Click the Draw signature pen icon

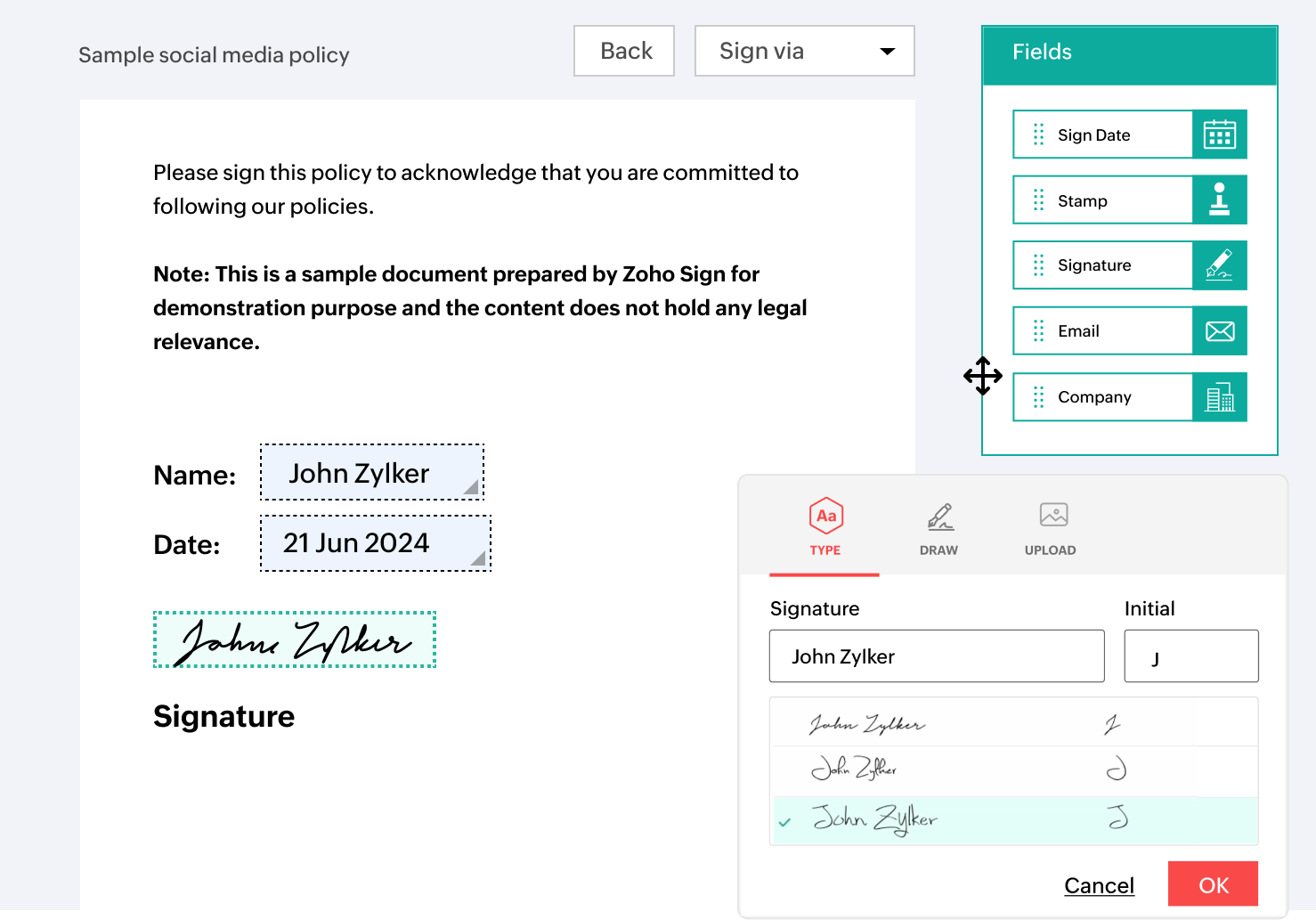coord(938,517)
